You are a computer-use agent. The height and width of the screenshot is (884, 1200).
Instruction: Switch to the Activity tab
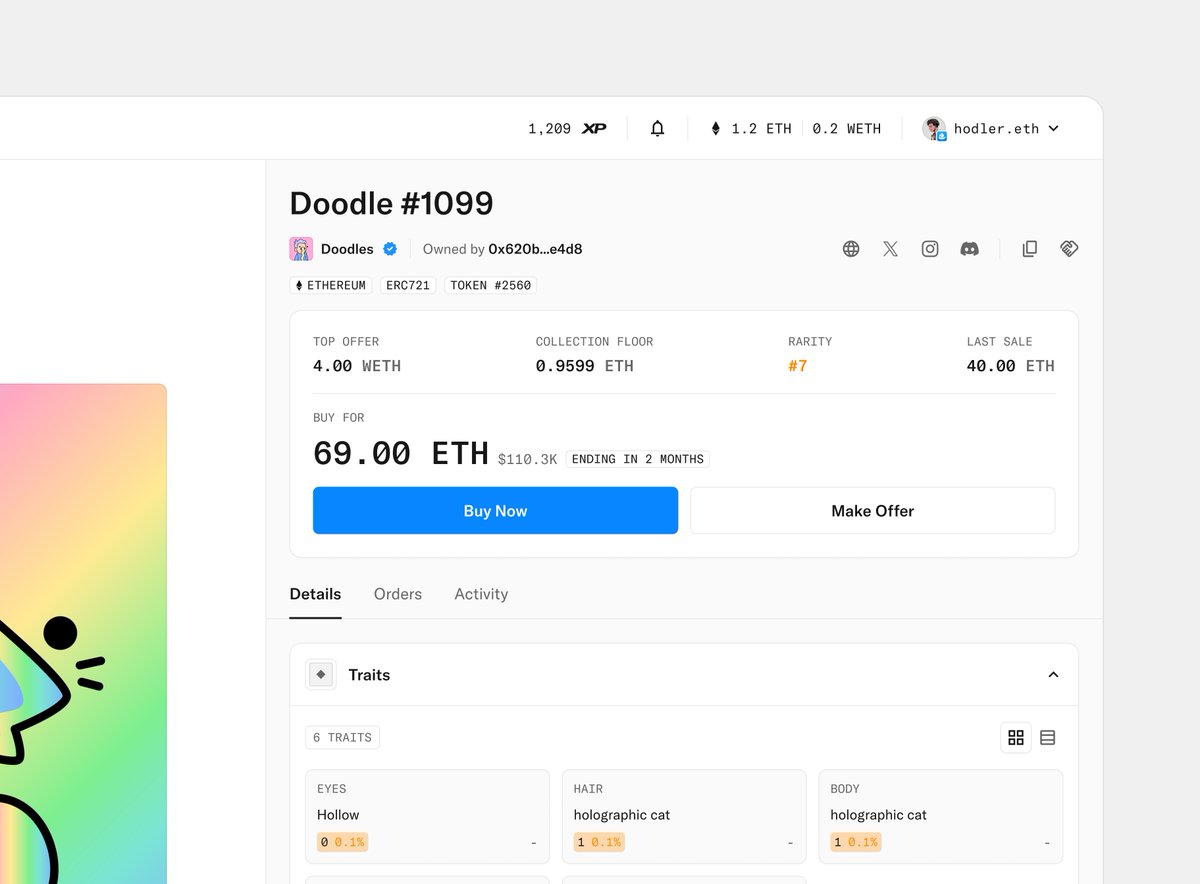pos(481,594)
